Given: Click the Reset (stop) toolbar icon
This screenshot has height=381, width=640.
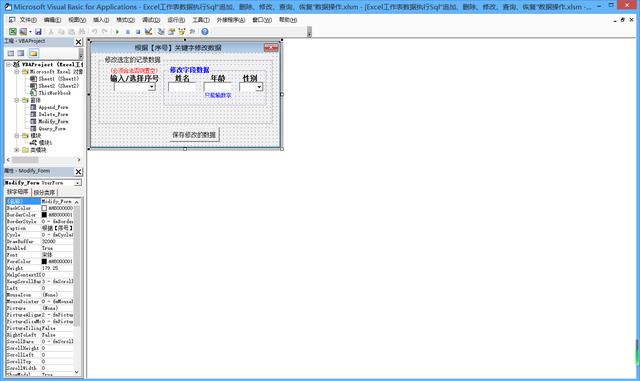Looking at the screenshot, I should coord(138,31).
